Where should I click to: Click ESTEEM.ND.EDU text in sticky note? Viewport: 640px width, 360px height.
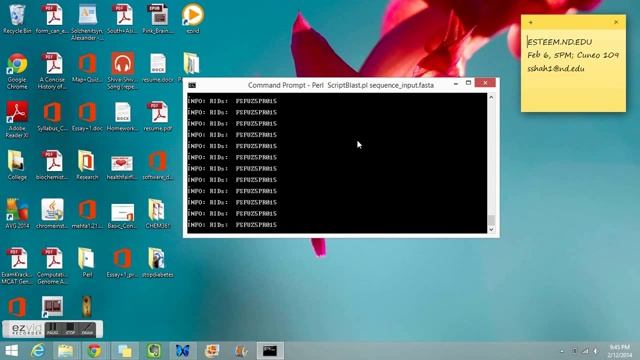pos(560,42)
